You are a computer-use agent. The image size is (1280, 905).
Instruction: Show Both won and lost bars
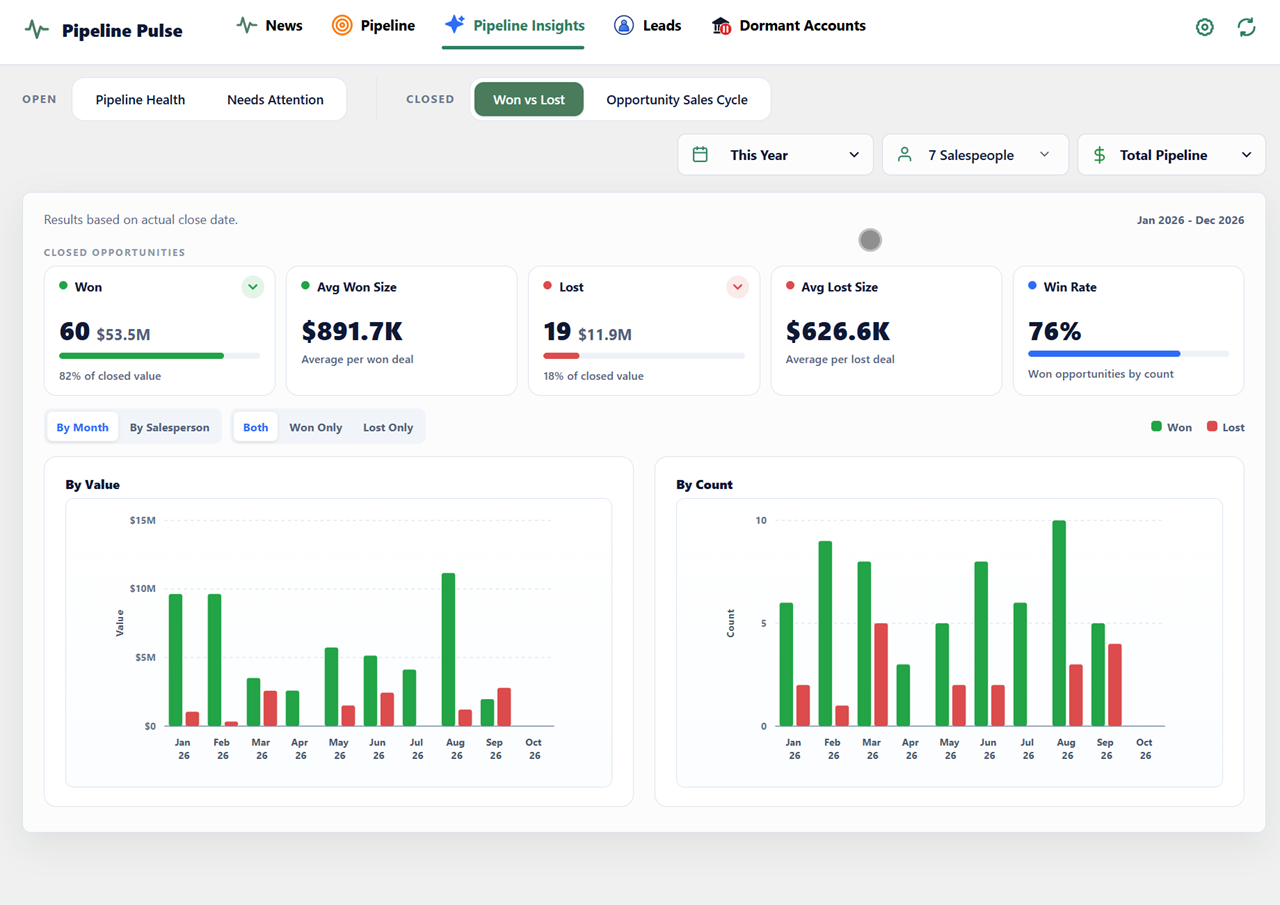pyautogui.click(x=256, y=427)
